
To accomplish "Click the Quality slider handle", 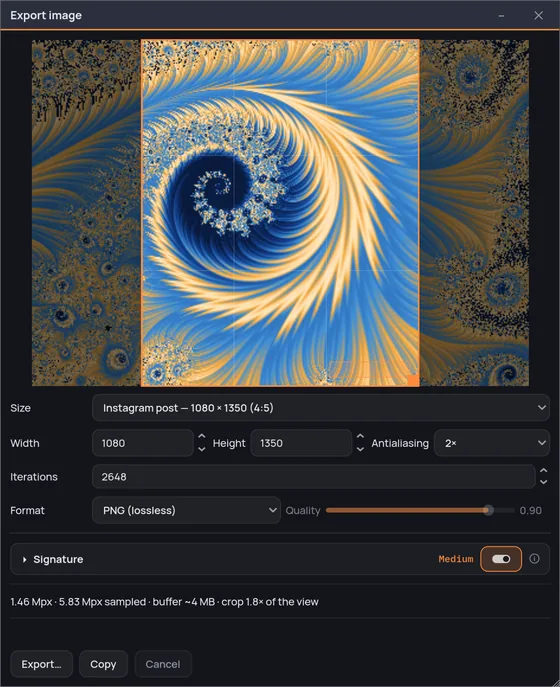I will pos(488,510).
